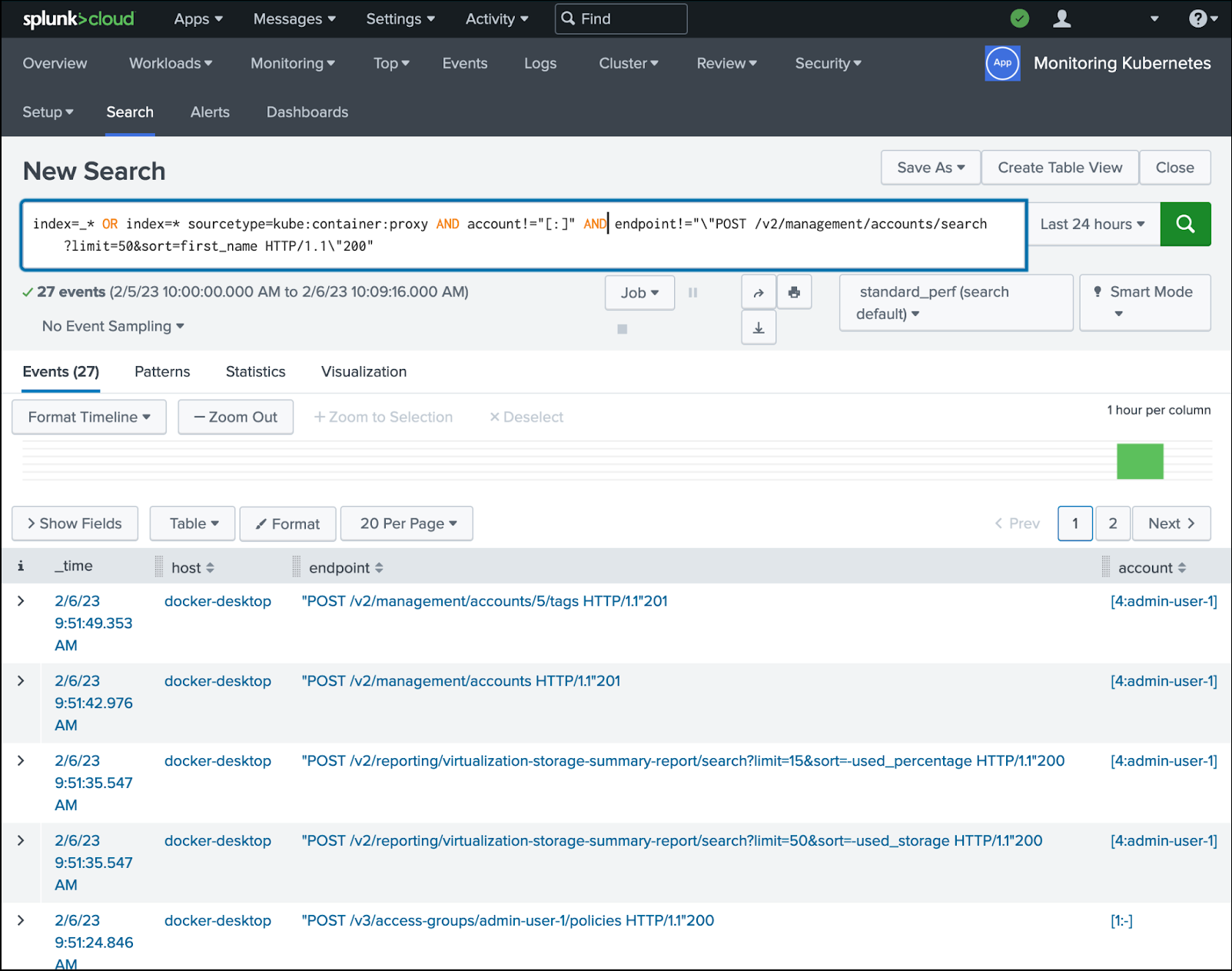Viewport: 1232px width, 971px height.
Task: Click the green health status check icon
Action: [1020, 18]
